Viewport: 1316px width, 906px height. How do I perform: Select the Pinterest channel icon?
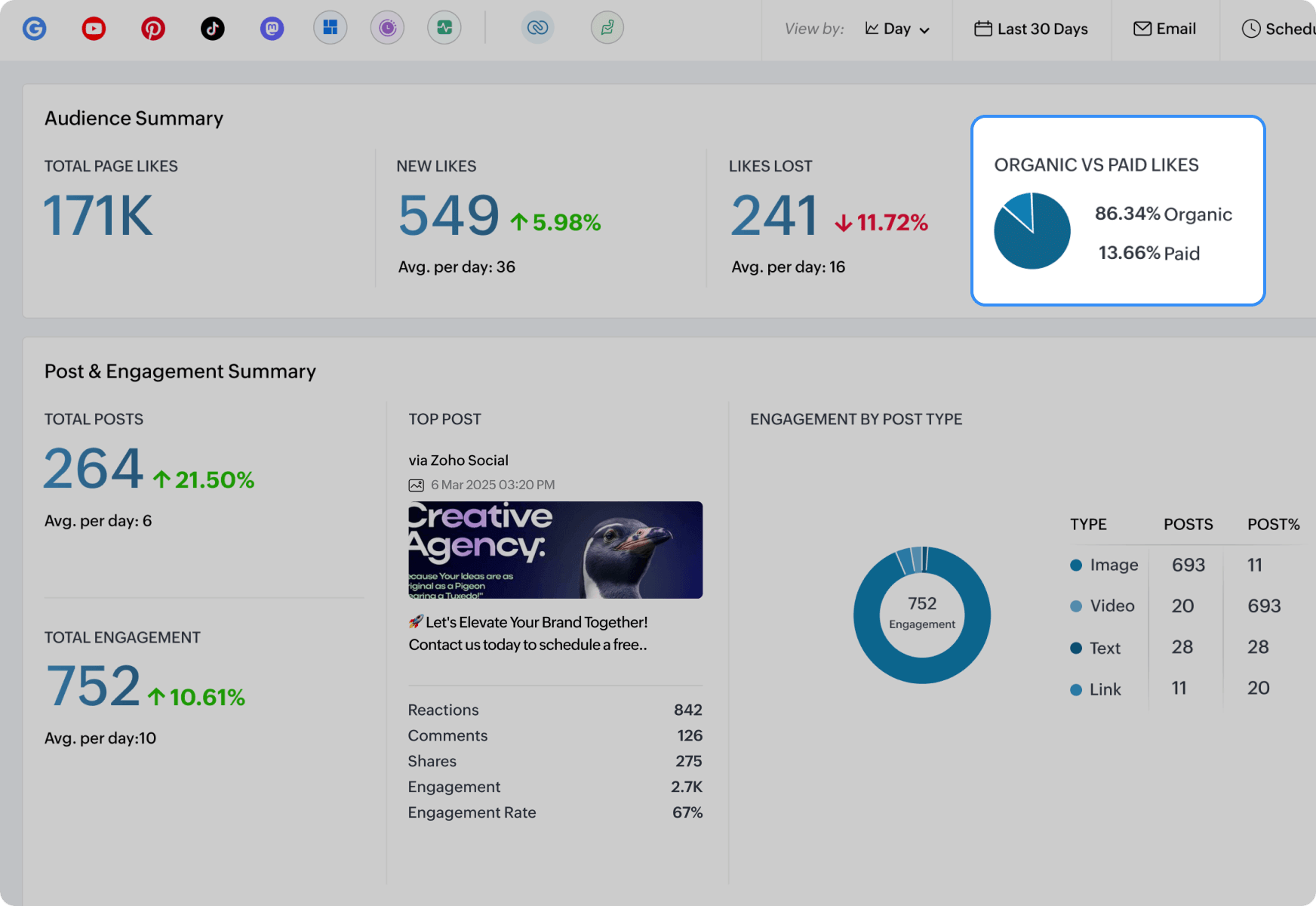pyautogui.click(x=153, y=29)
